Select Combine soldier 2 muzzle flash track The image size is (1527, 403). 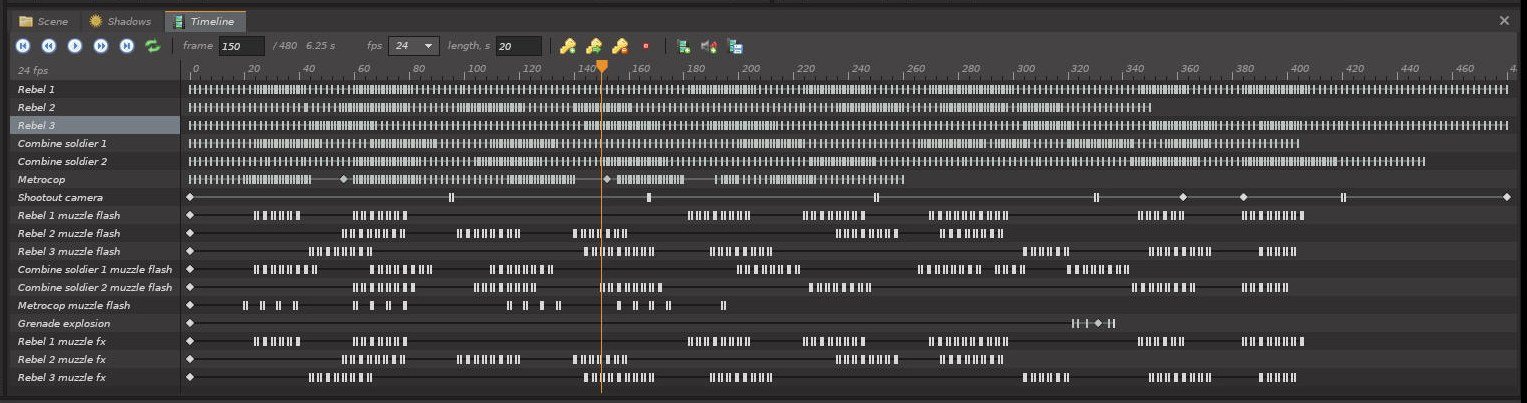pos(95,288)
